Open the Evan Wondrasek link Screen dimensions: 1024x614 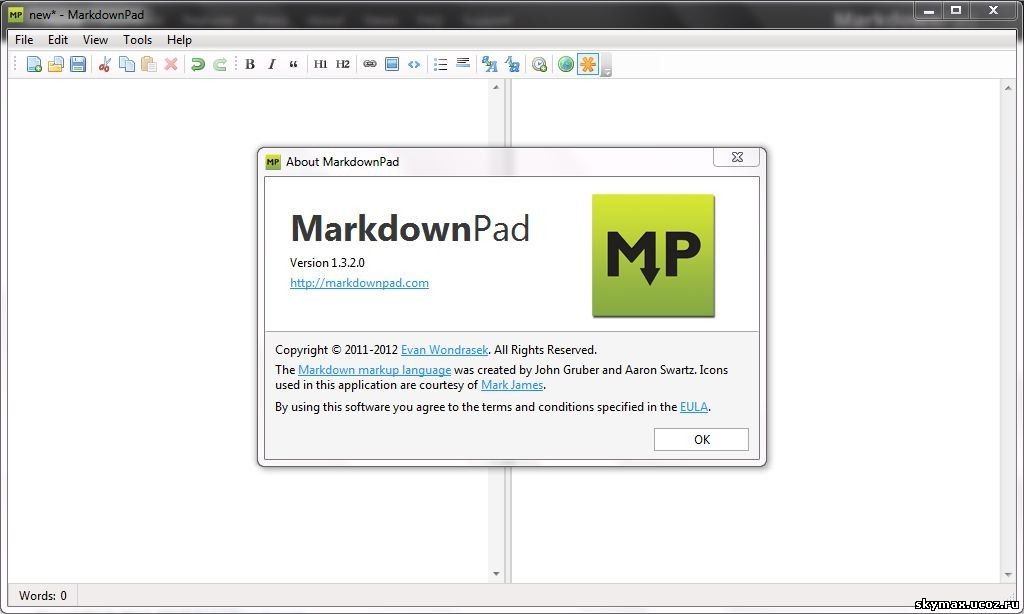click(444, 350)
